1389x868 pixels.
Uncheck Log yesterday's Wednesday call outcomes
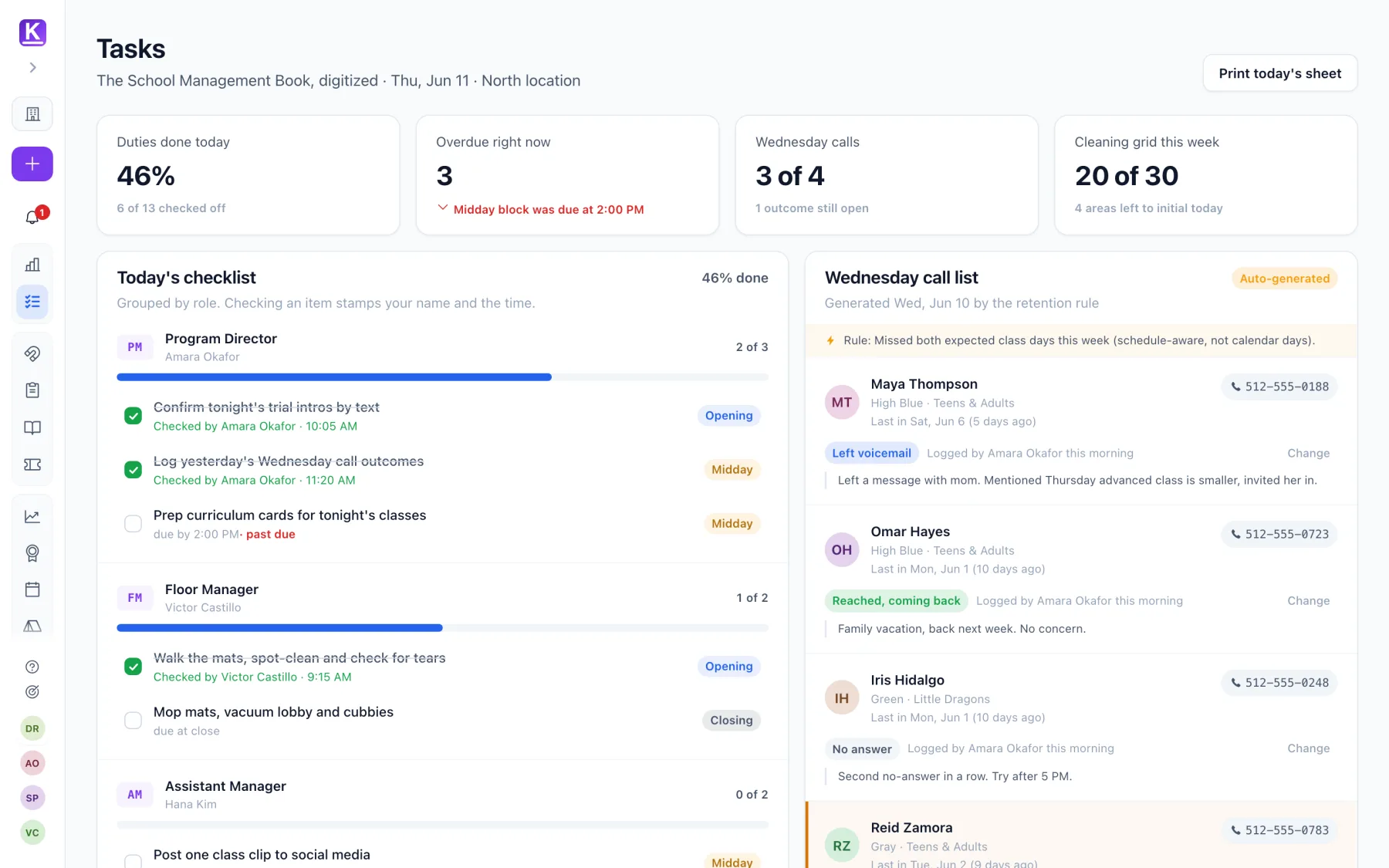pyautogui.click(x=133, y=470)
